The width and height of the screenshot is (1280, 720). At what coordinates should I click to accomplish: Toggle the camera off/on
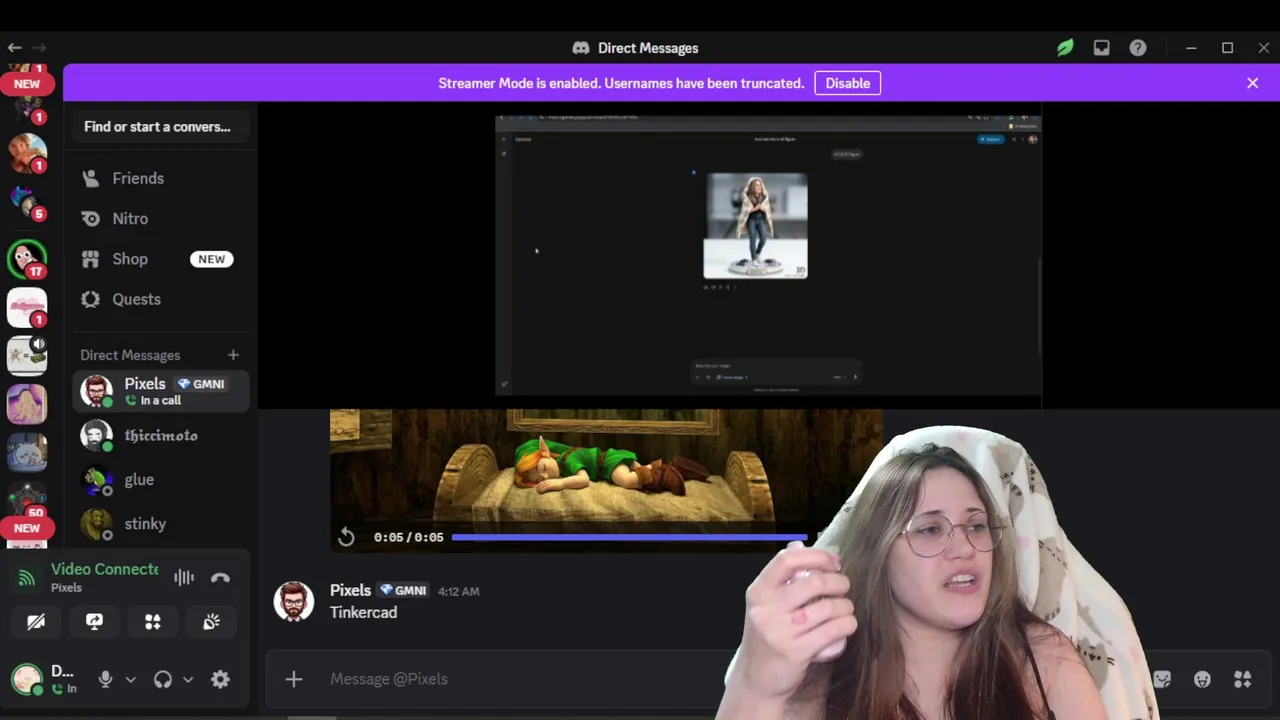coord(36,622)
